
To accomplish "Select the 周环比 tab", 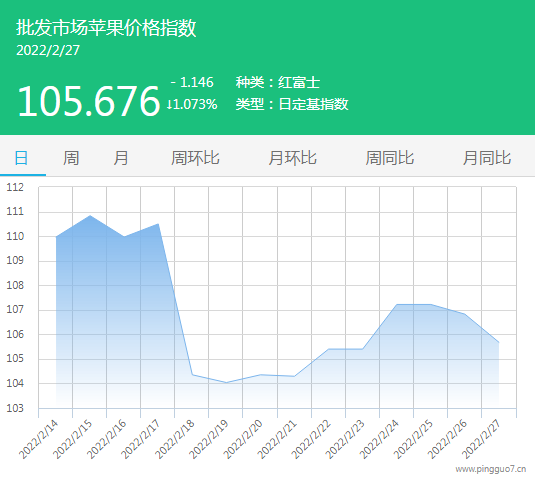I will coord(195,158).
